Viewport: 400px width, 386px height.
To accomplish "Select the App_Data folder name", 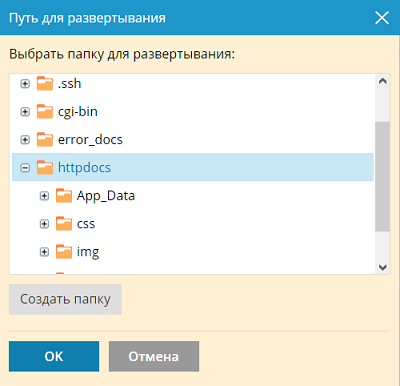I will (x=106, y=196).
